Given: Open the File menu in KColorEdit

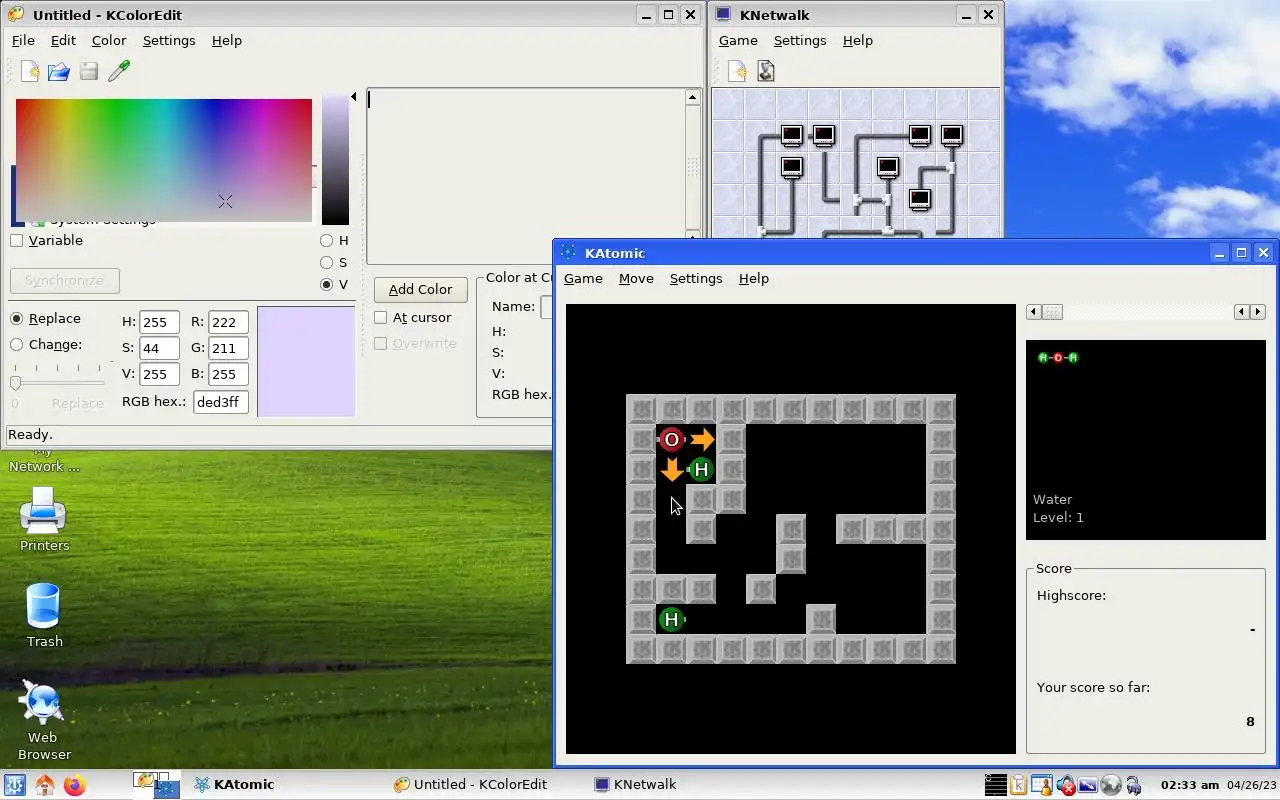Looking at the screenshot, I should coord(23,40).
